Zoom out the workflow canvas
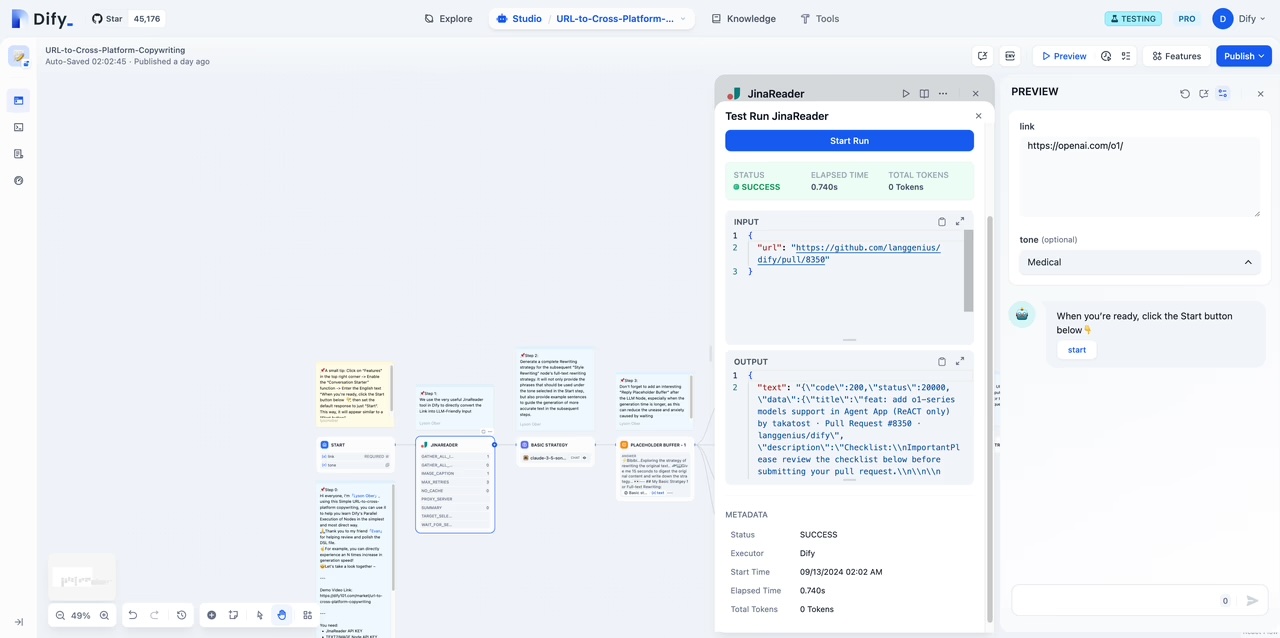 60,616
